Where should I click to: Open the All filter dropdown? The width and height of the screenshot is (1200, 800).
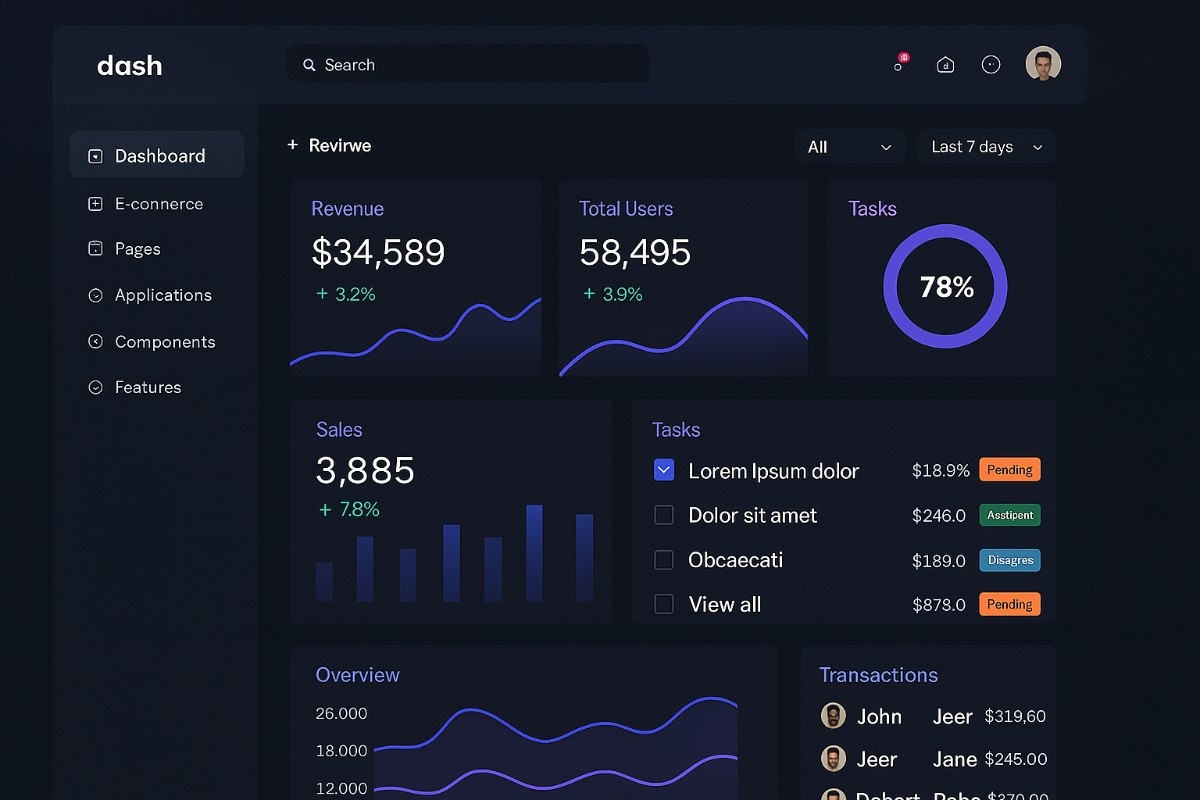[x=849, y=146]
